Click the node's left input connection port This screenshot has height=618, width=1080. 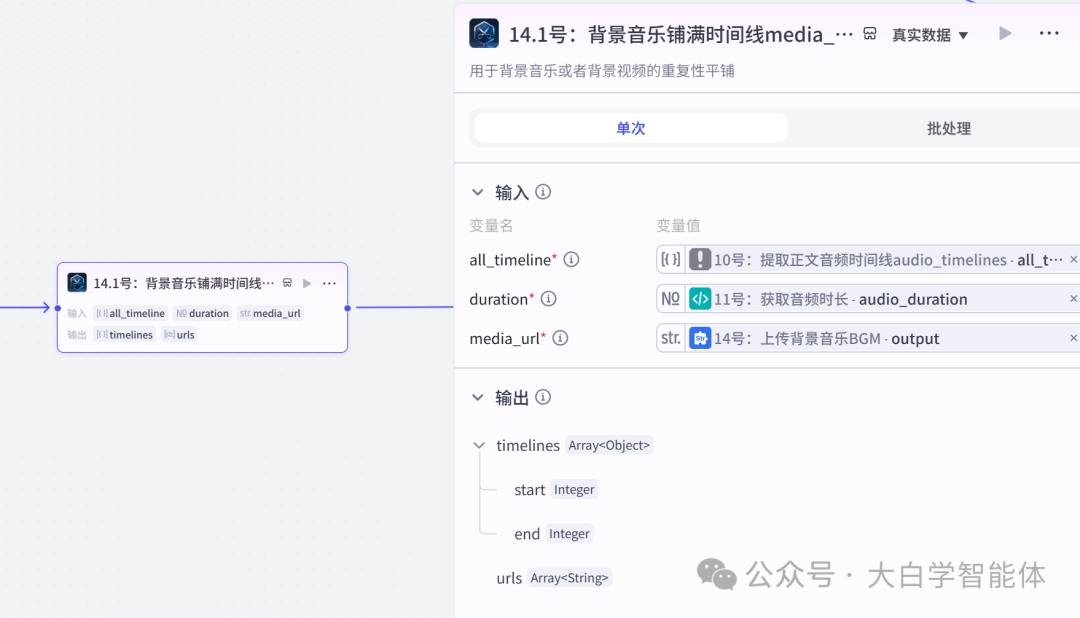58,308
